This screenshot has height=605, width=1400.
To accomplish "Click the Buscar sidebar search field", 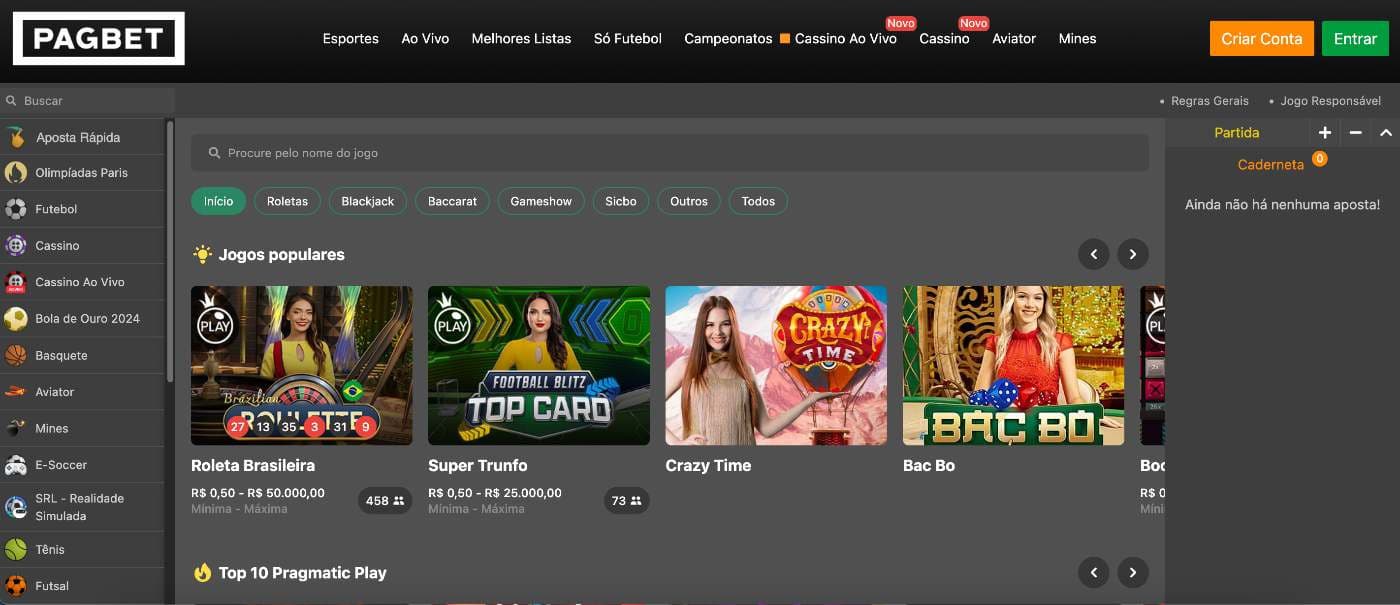I will pos(87,101).
